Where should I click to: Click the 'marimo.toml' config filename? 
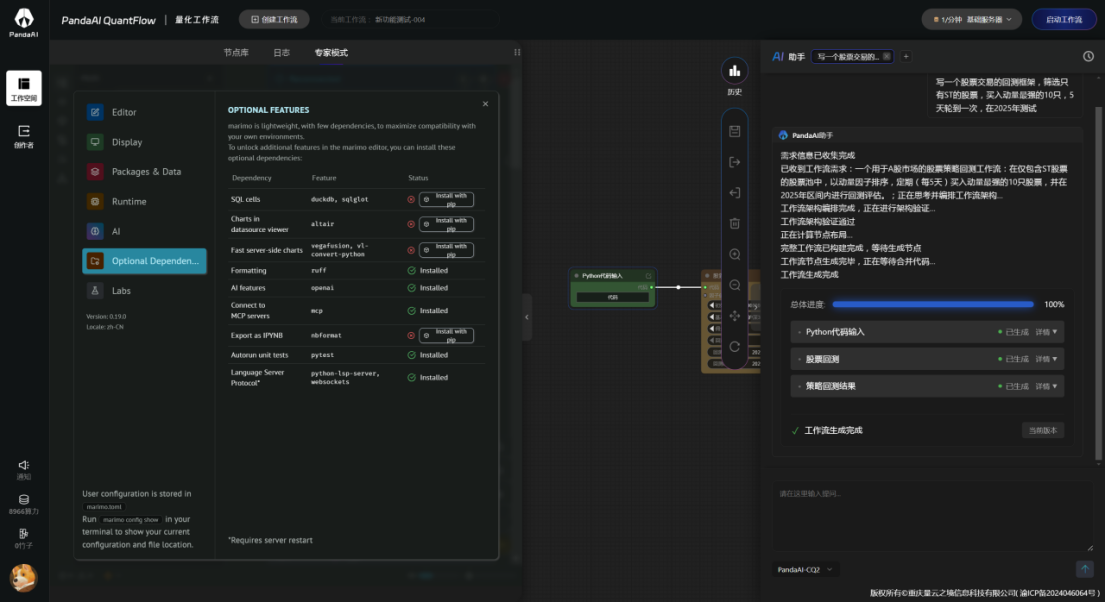(104, 506)
